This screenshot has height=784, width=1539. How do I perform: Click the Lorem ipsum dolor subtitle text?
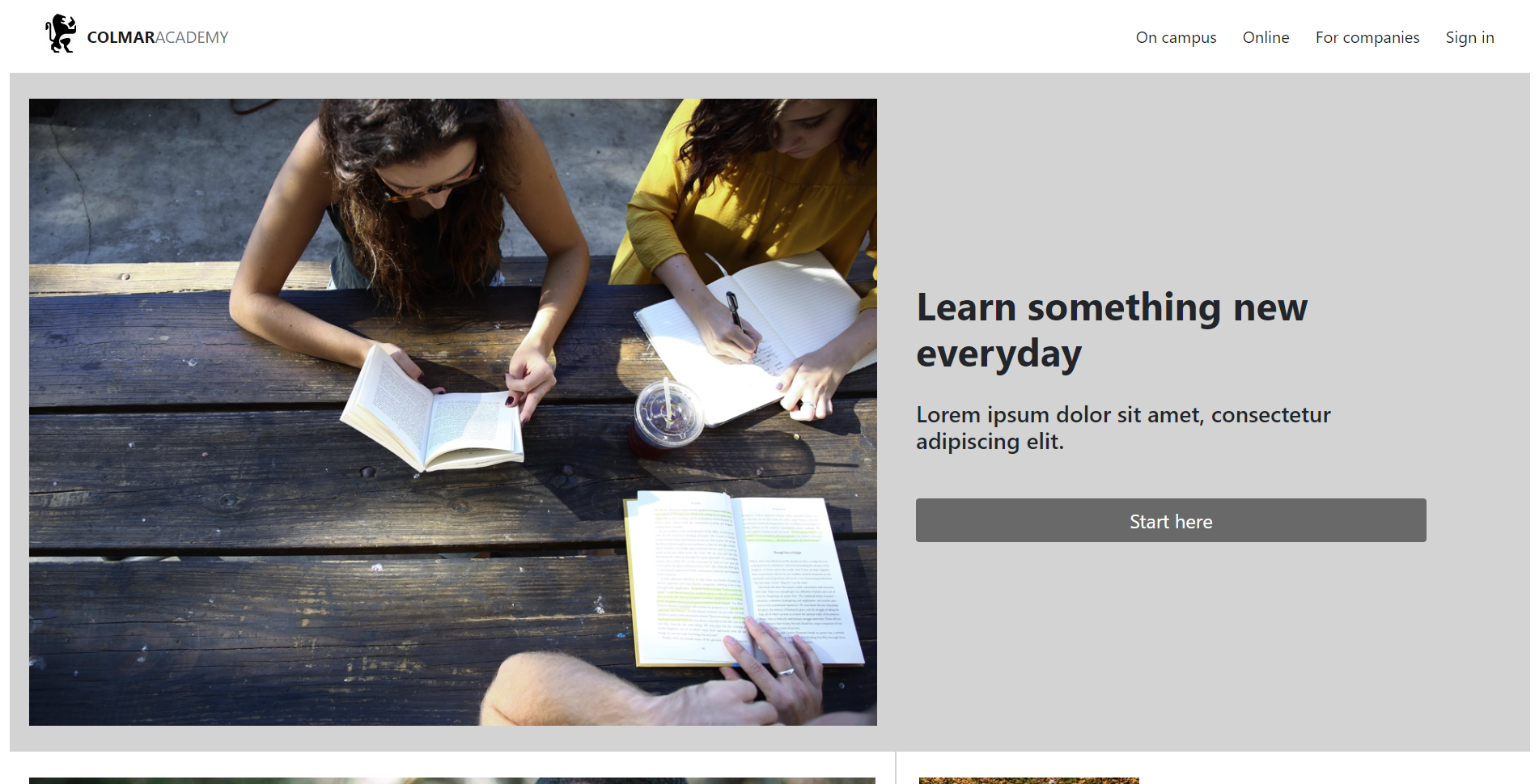(x=1123, y=428)
